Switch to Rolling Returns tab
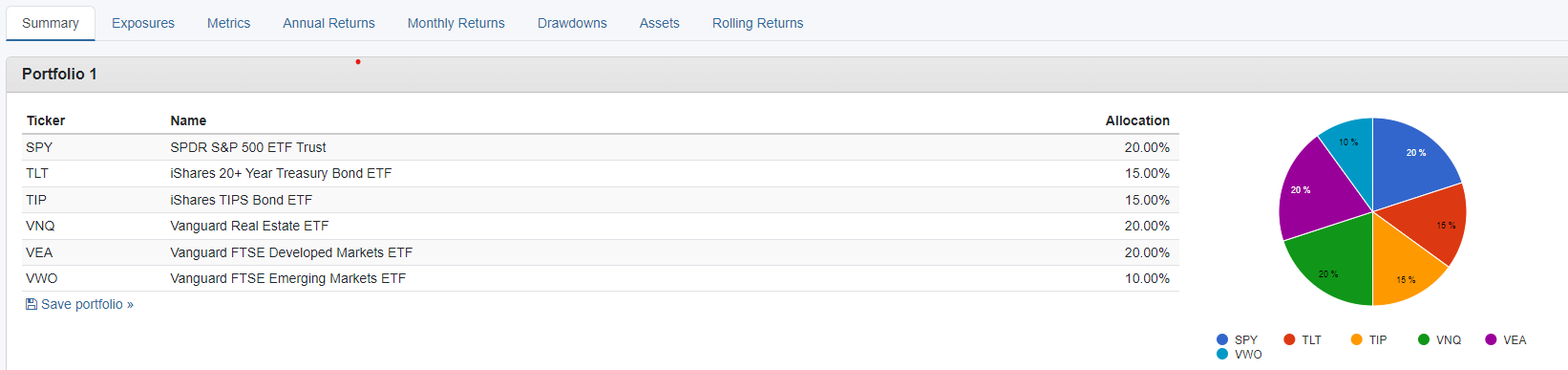Viewport: 1568px width, 370px height. tap(757, 23)
